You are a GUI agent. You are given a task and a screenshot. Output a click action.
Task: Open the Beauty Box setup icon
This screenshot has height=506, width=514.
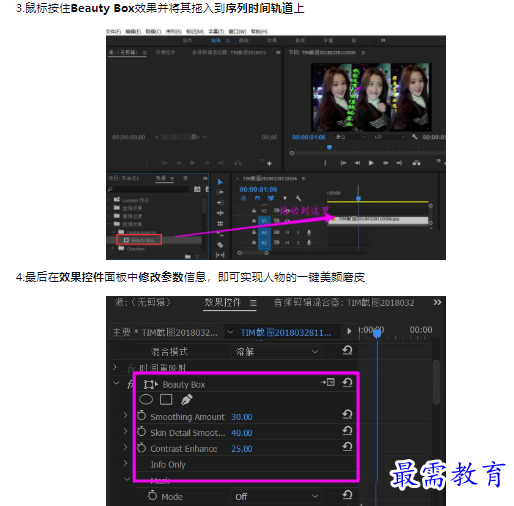click(x=328, y=382)
